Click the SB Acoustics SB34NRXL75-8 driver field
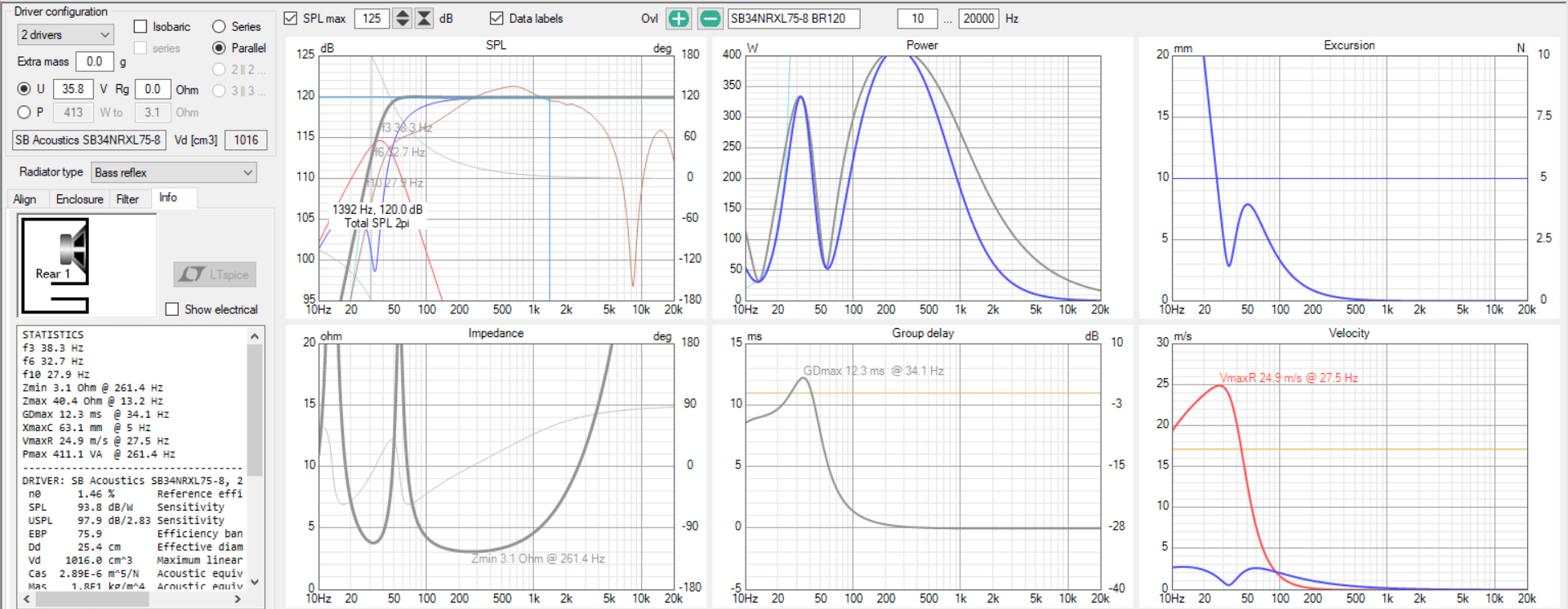The image size is (1568, 609). pos(88,140)
